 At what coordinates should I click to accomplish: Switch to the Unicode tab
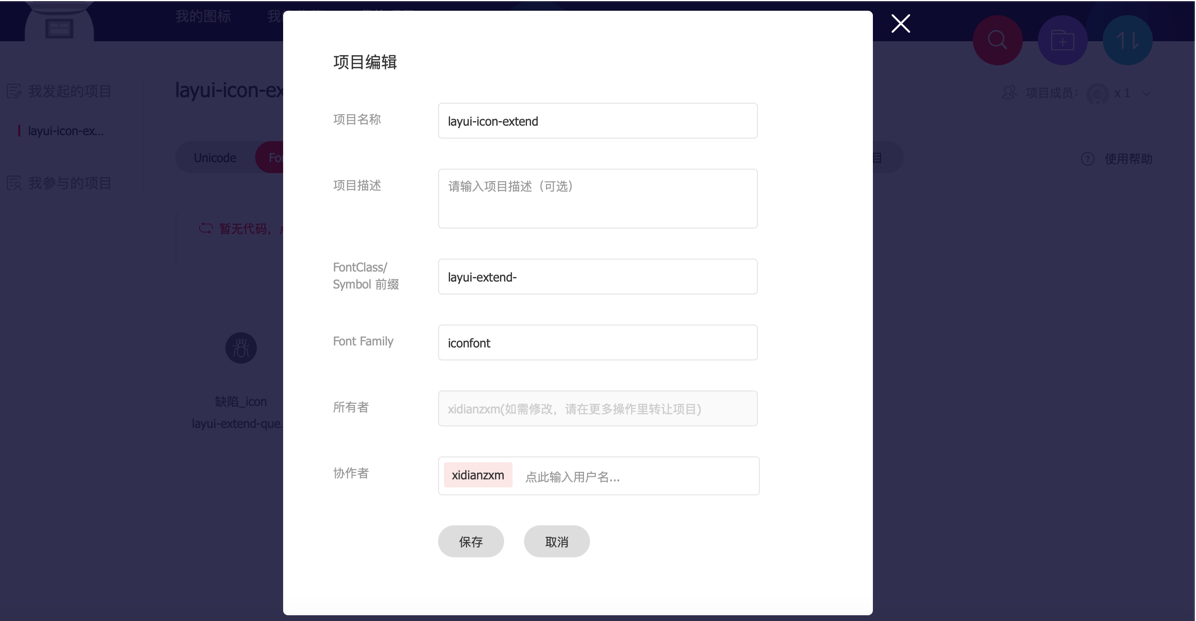pyautogui.click(x=214, y=158)
